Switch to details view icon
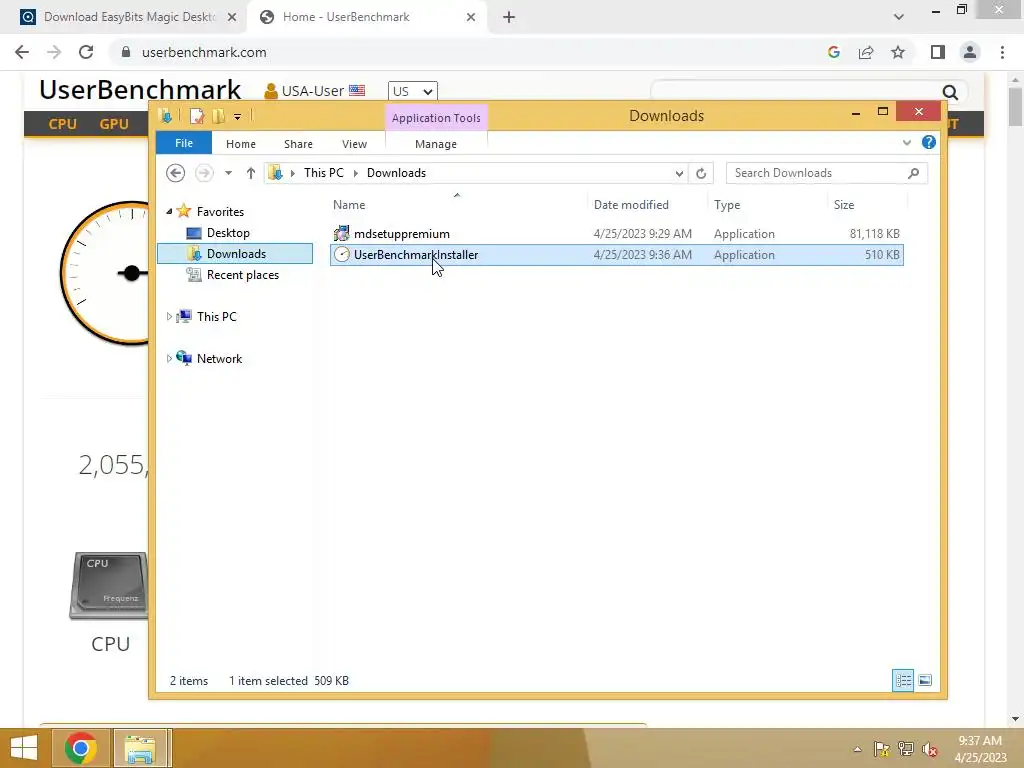 (x=903, y=680)
